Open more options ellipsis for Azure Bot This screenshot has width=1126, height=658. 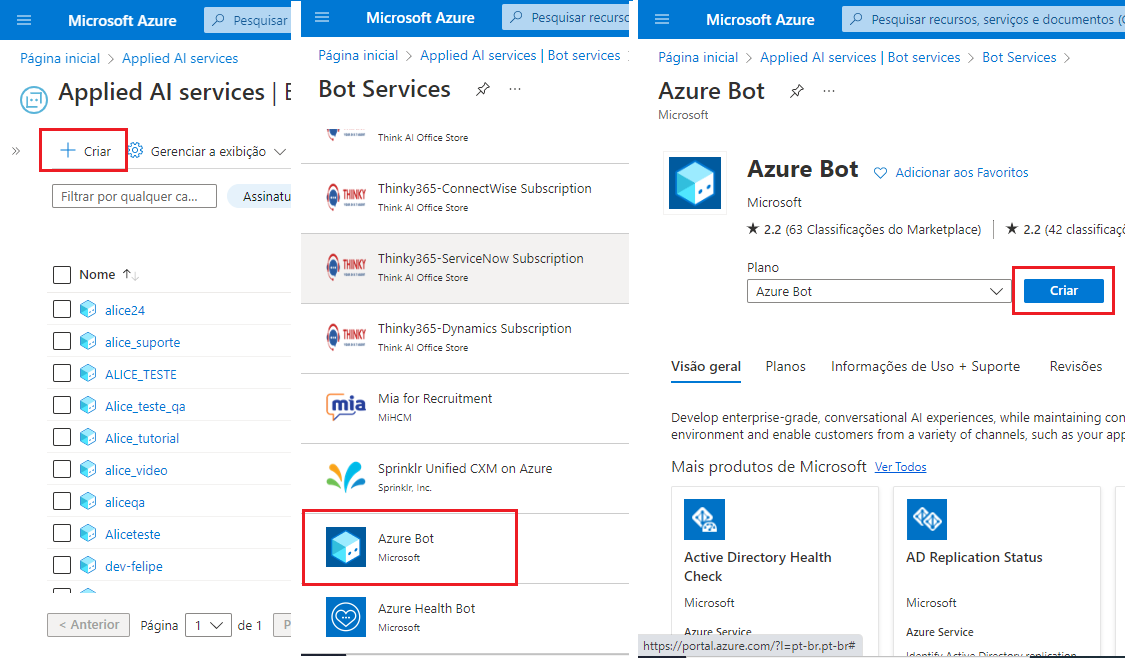(x=829, y=91)
